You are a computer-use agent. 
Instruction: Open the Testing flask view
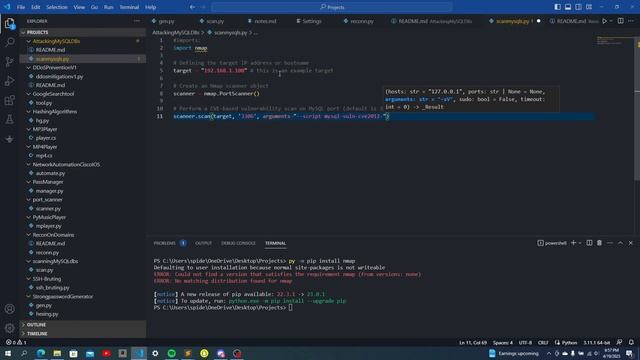click(x=9, y=120)
